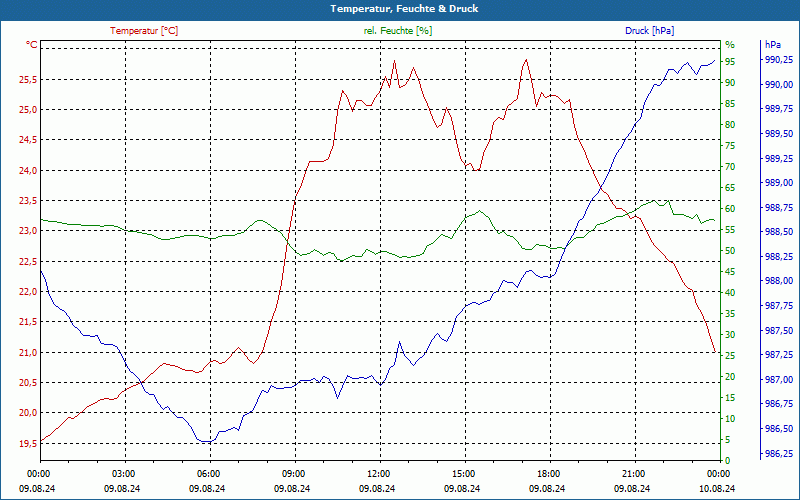Click the 987,00 pressure axis value
The height and width of the screenshot is (500, 800).
[x=779, y=380]
